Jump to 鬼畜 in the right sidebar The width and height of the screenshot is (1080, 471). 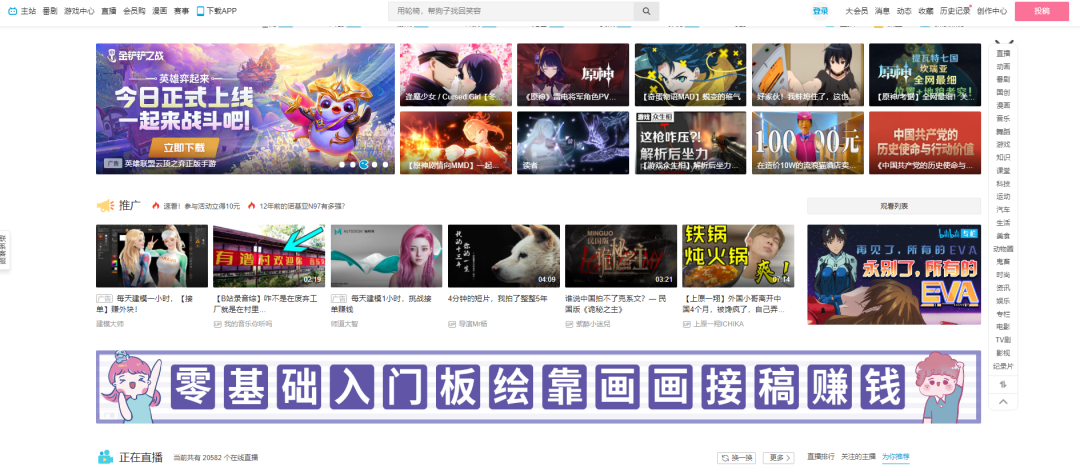[1003, 262]
